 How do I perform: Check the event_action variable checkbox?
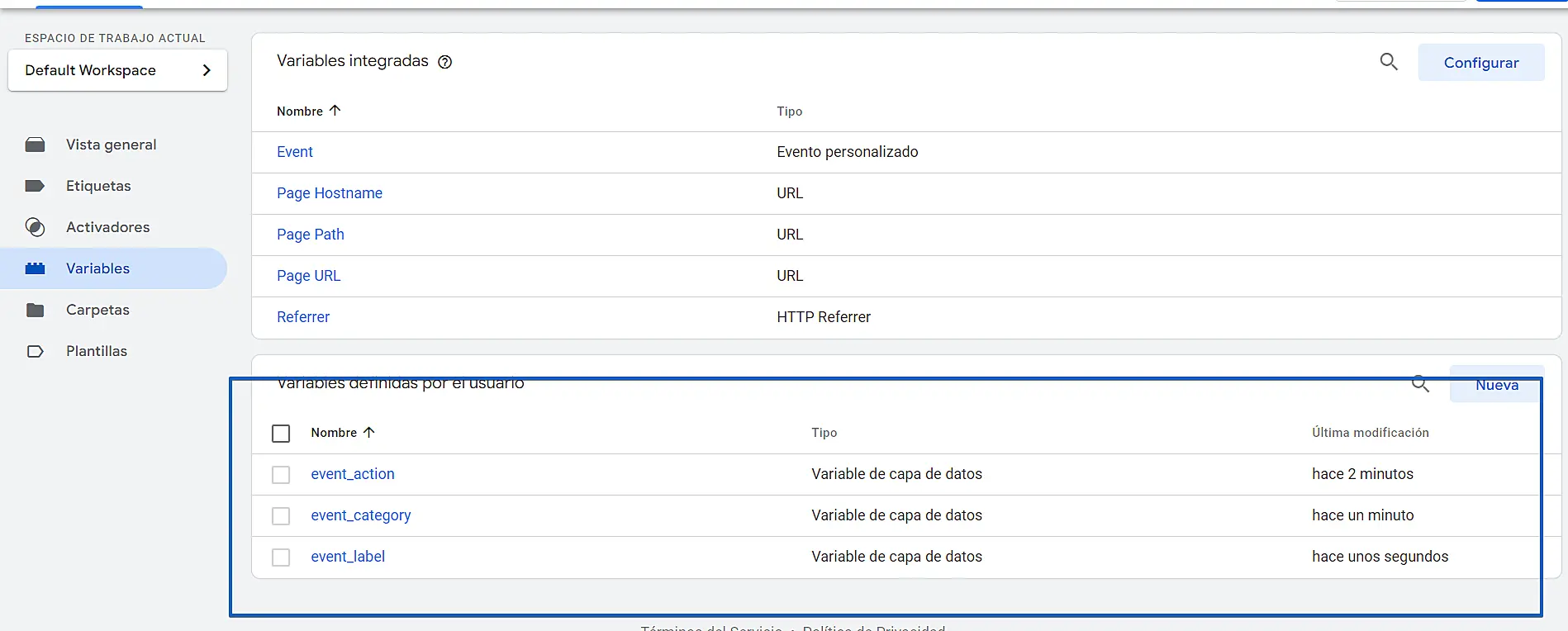point(281,475)
